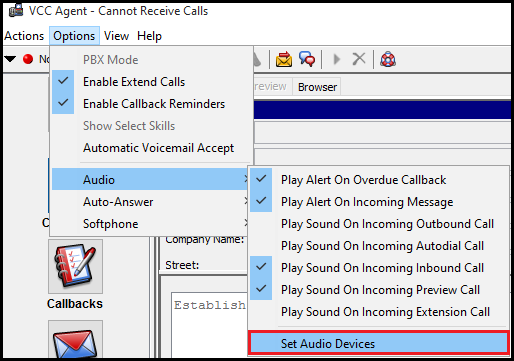The height and width of the screenshot is (361, 514).
Task: Click the X cancel toolbar icon
Action: tap(359, 59)
